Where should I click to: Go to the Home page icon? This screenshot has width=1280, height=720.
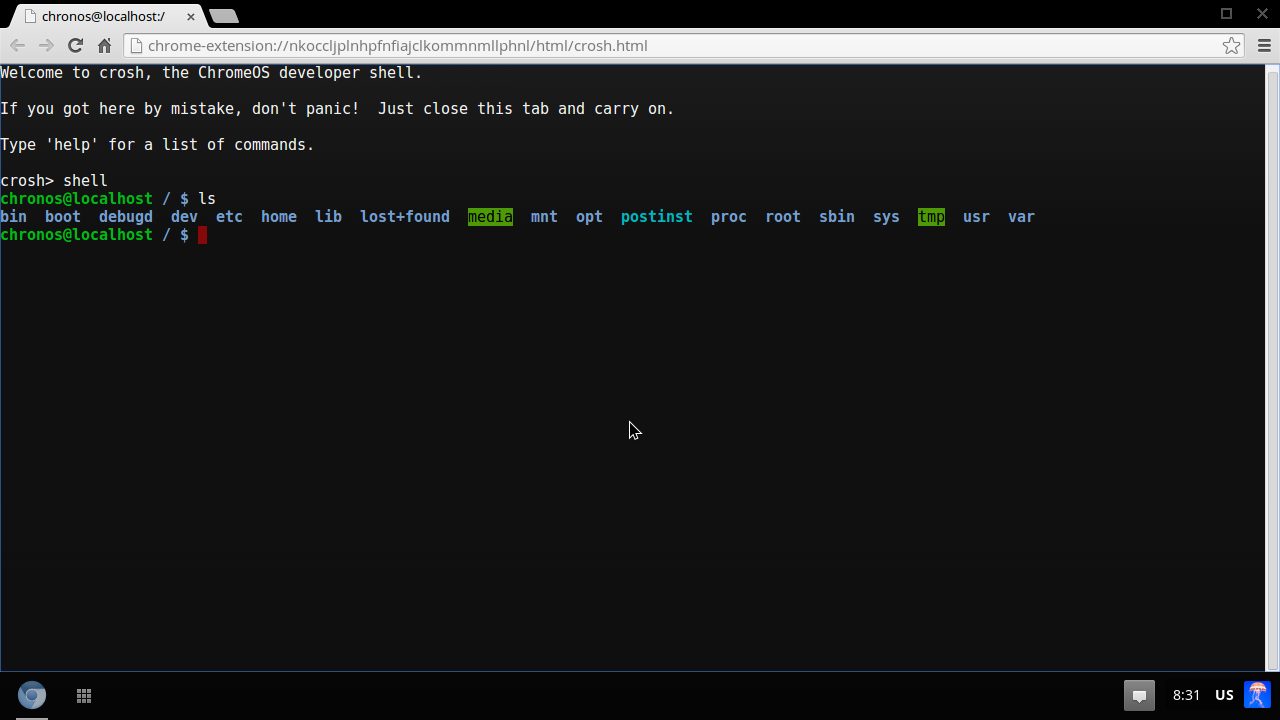(104, 46)
